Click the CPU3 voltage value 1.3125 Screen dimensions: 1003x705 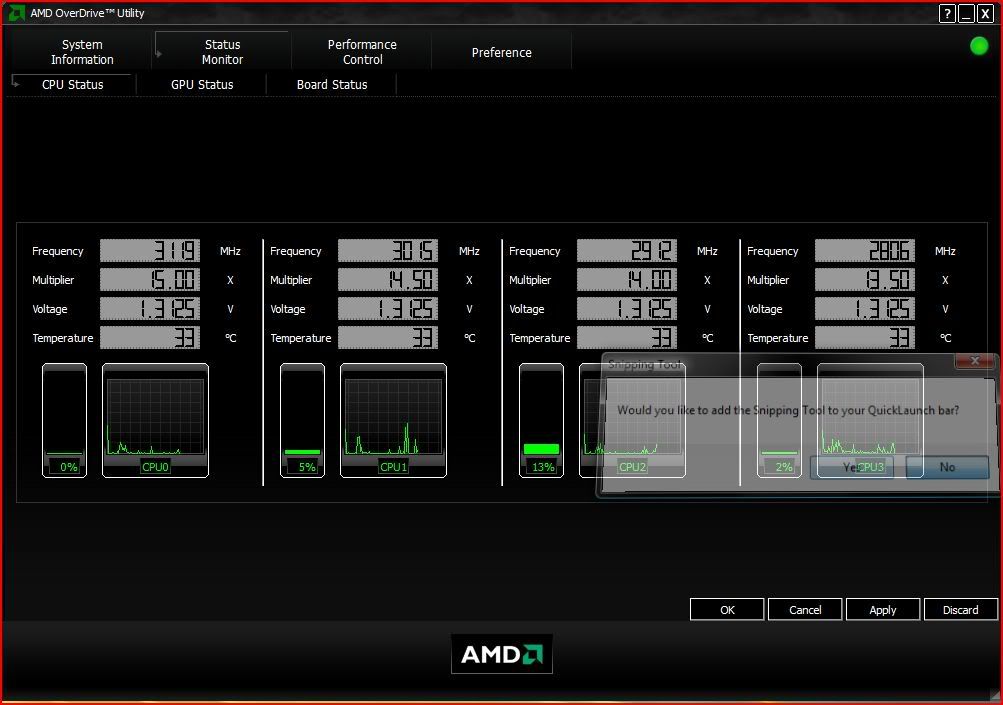click(865, 308)
